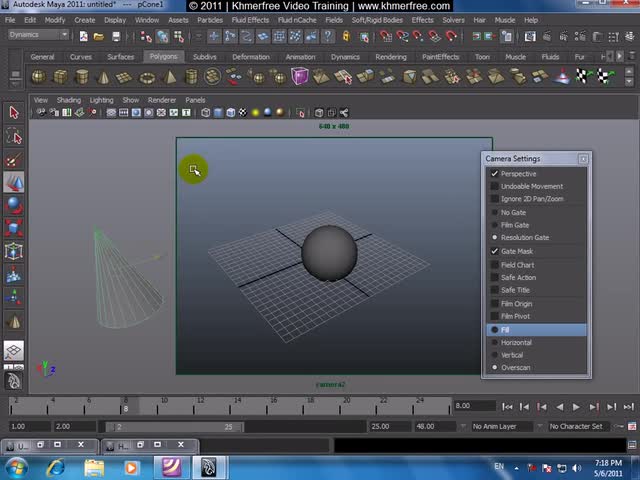Viewport: 640px width, 480px height.
Task: Click the purple cube shelf icon
Action: click(300, 77)
